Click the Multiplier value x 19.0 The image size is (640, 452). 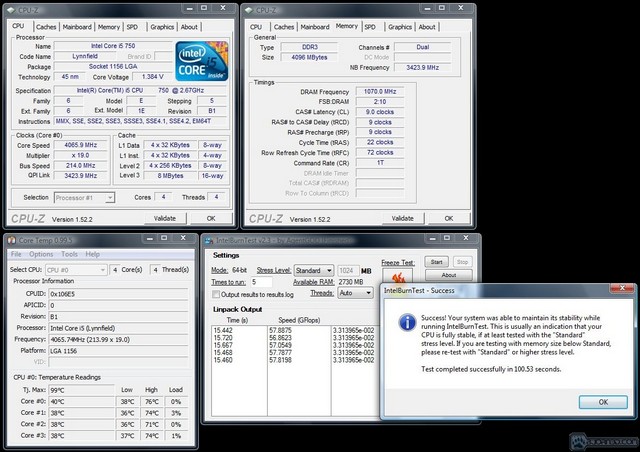click(81, 155)
